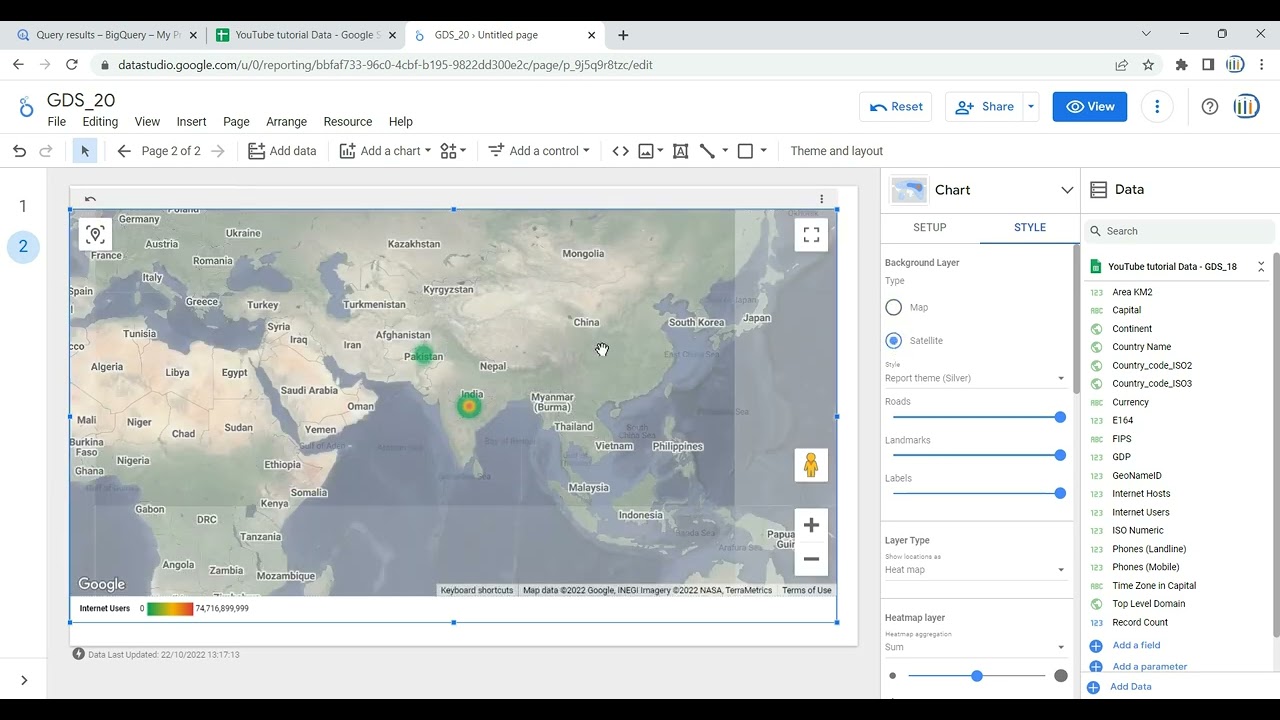1280x720 pixels.
Task: Click the blue View button
Action: point(1090,107)
